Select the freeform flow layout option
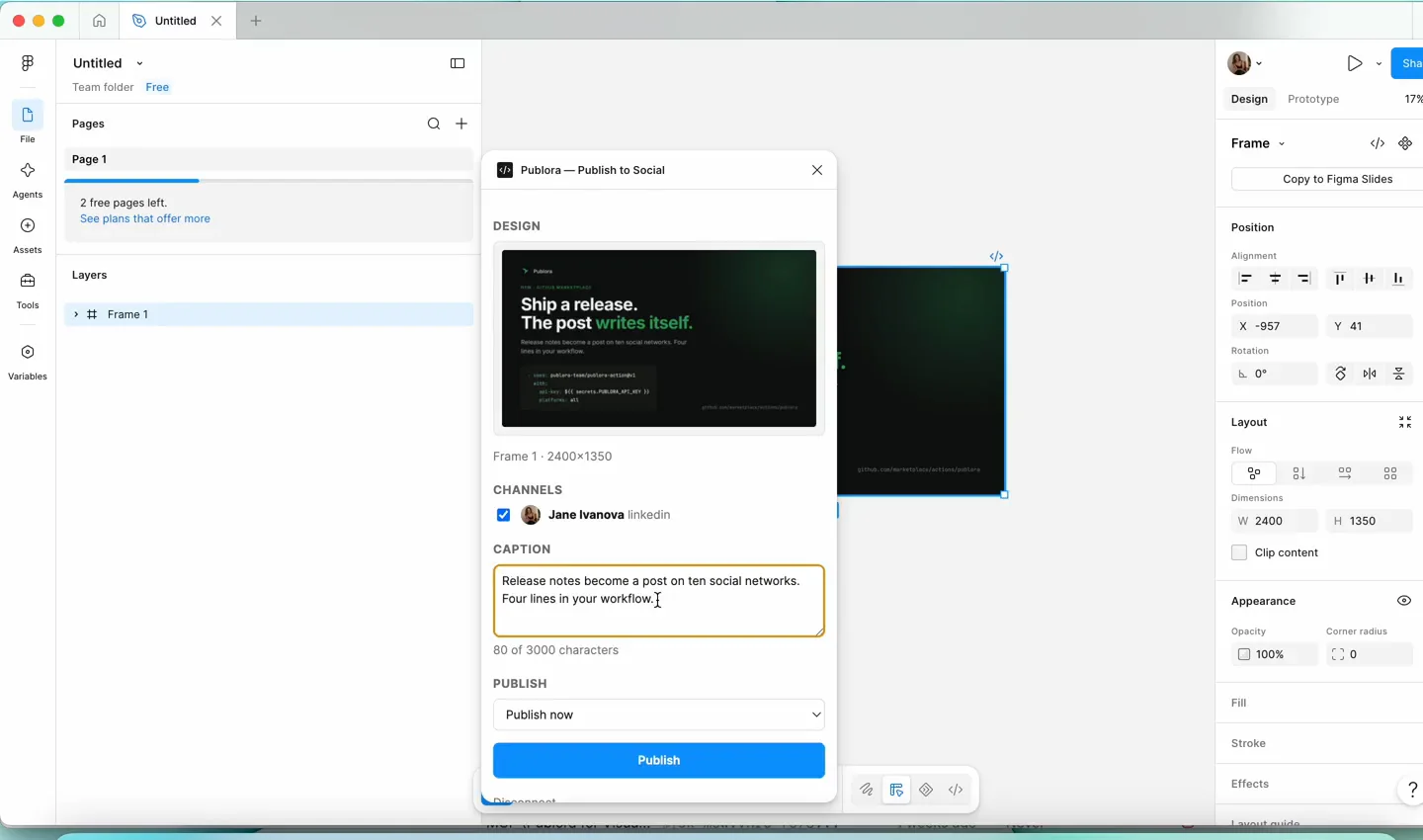Screen dimensions: 1423x840 (1254, 473)
